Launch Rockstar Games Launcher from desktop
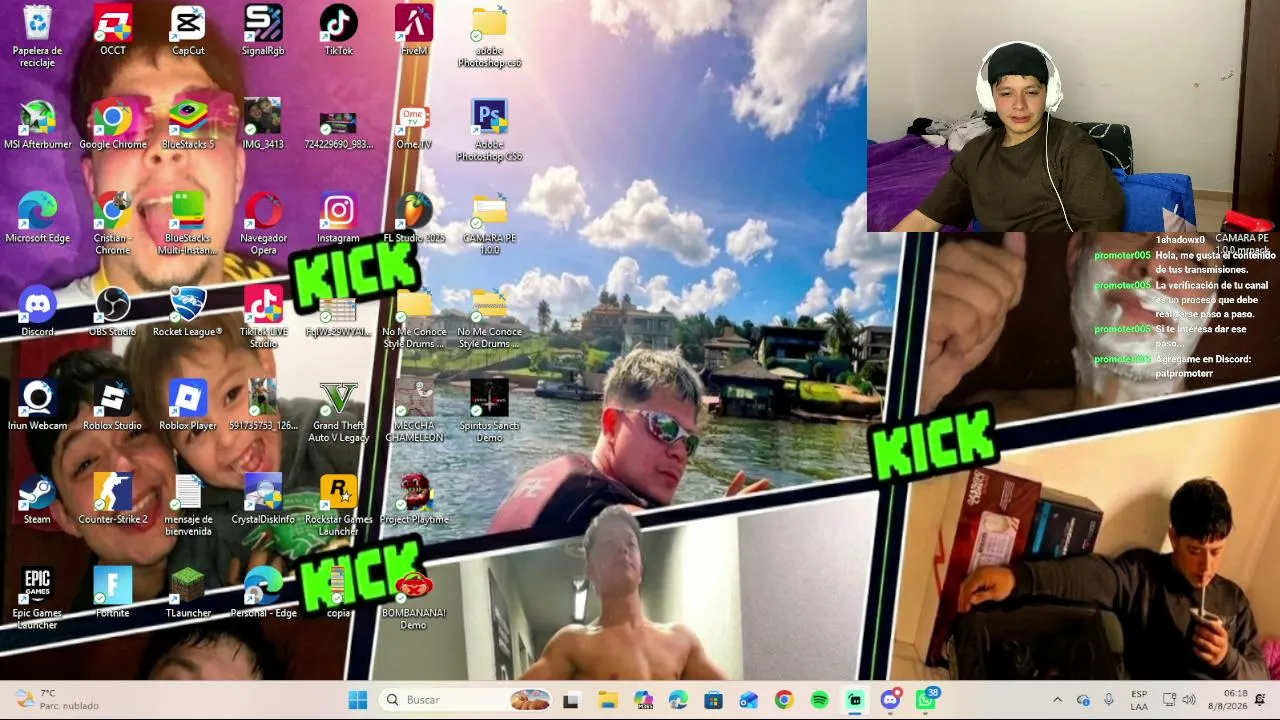The height and width of the screenshot is (720, 1280). 338,505
